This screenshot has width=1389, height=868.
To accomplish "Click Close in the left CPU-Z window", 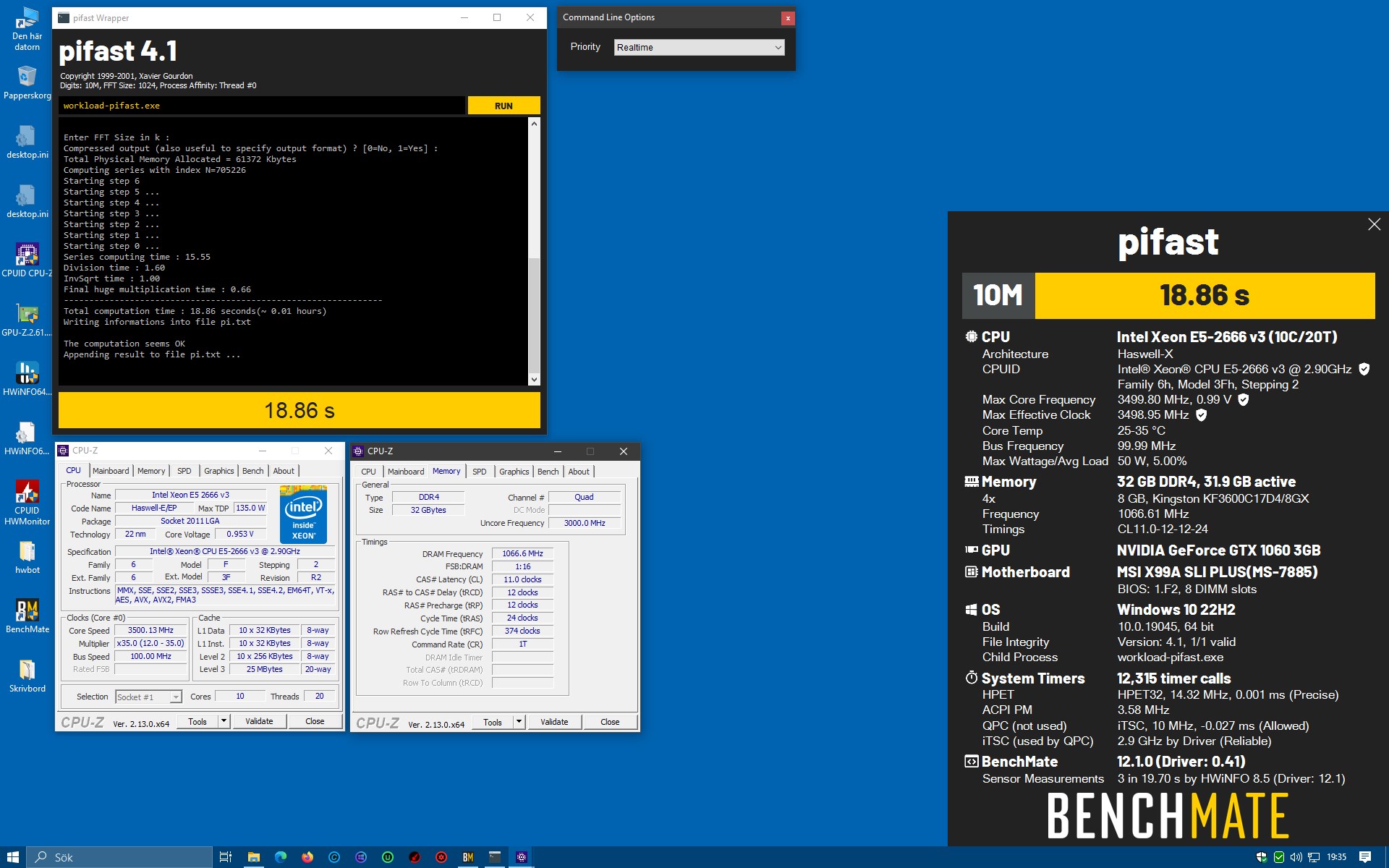I will click(x=315, y=721).
